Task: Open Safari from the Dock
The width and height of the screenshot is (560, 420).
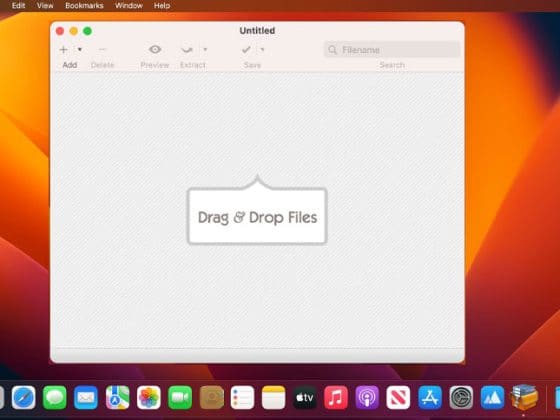Action: click(x=24, y=398)
